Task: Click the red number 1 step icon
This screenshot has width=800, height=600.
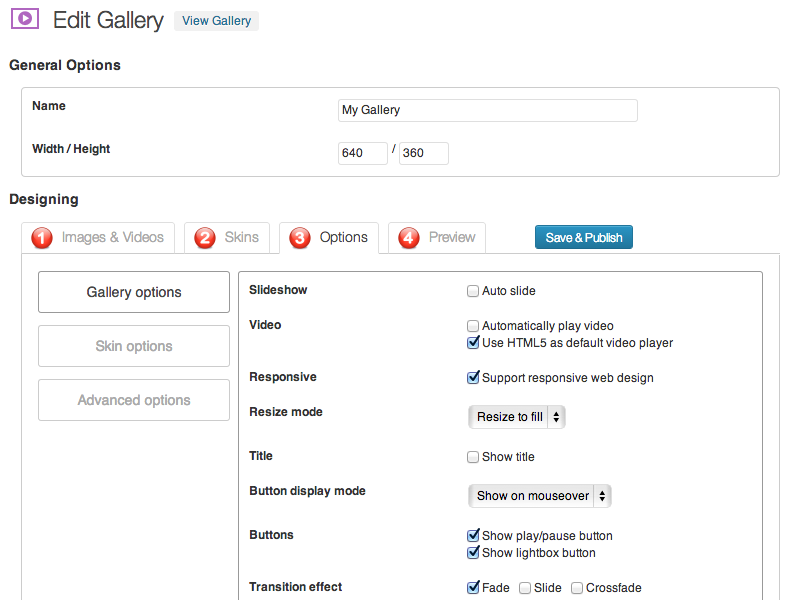Action: pos(42,238)
